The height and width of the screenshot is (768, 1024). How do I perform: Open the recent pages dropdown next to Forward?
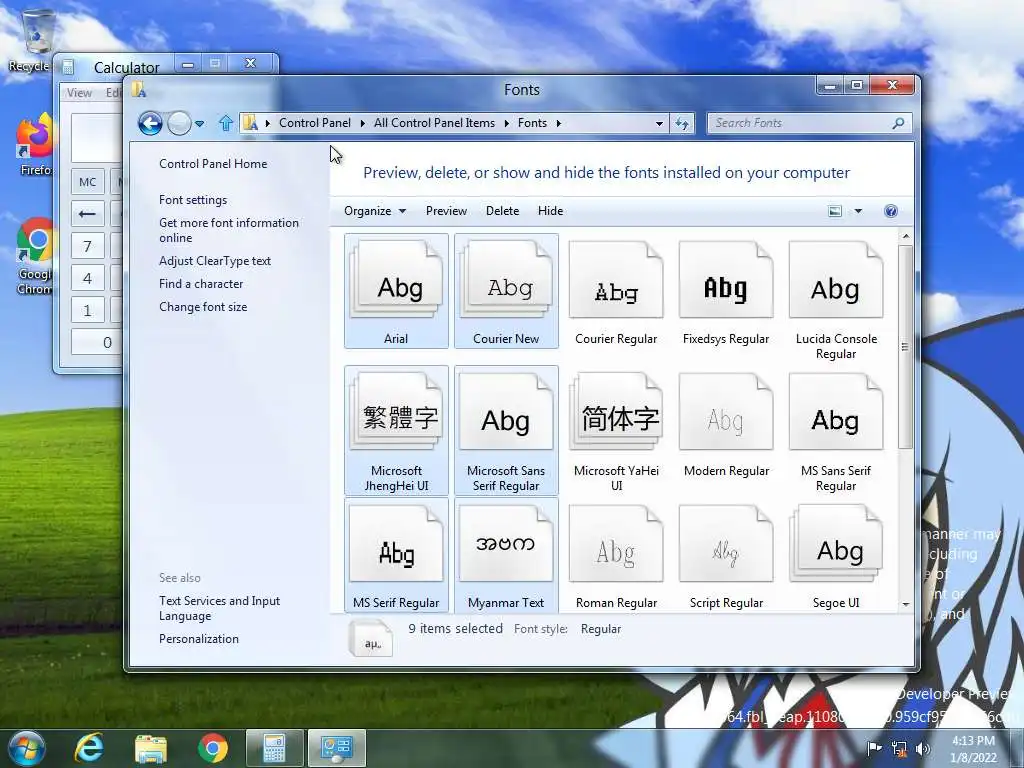tap(200, 123)
